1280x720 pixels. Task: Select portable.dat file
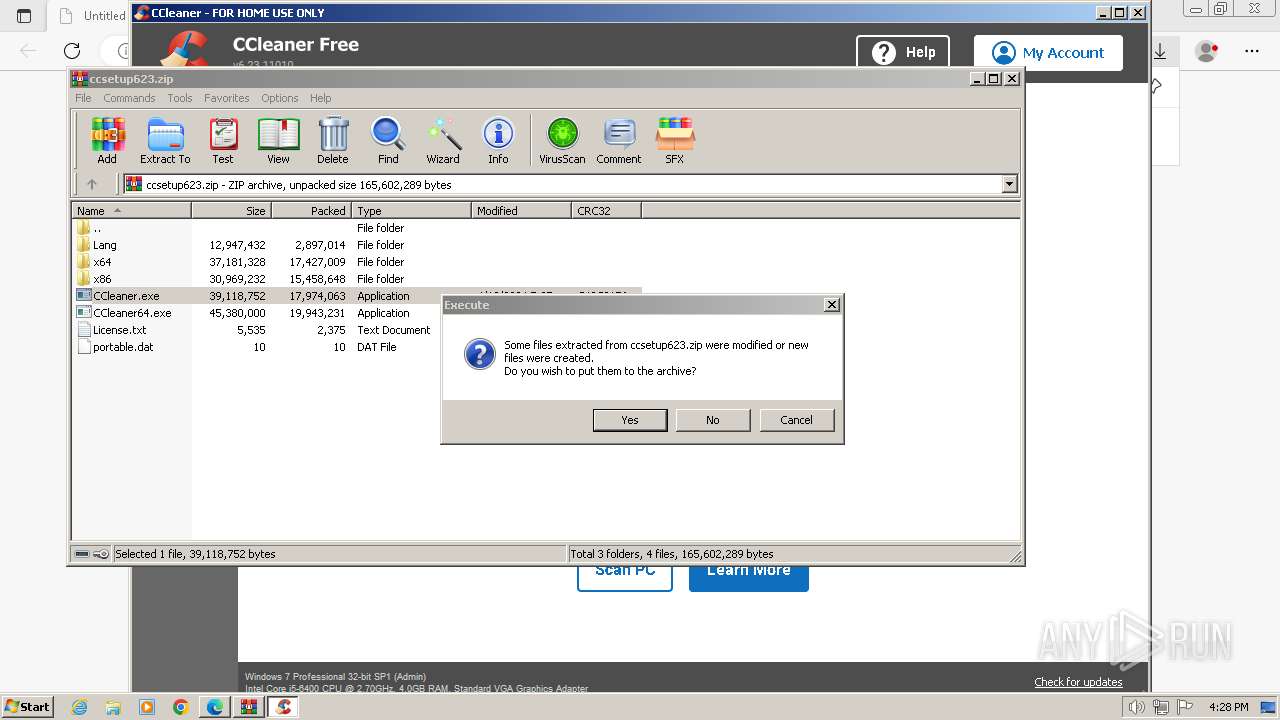pos(123,347)
